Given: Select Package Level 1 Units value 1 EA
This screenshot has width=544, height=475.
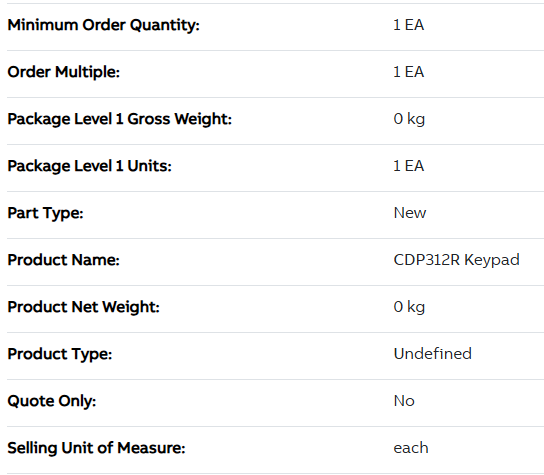Looking at the screenshot, I should [409, 166].
